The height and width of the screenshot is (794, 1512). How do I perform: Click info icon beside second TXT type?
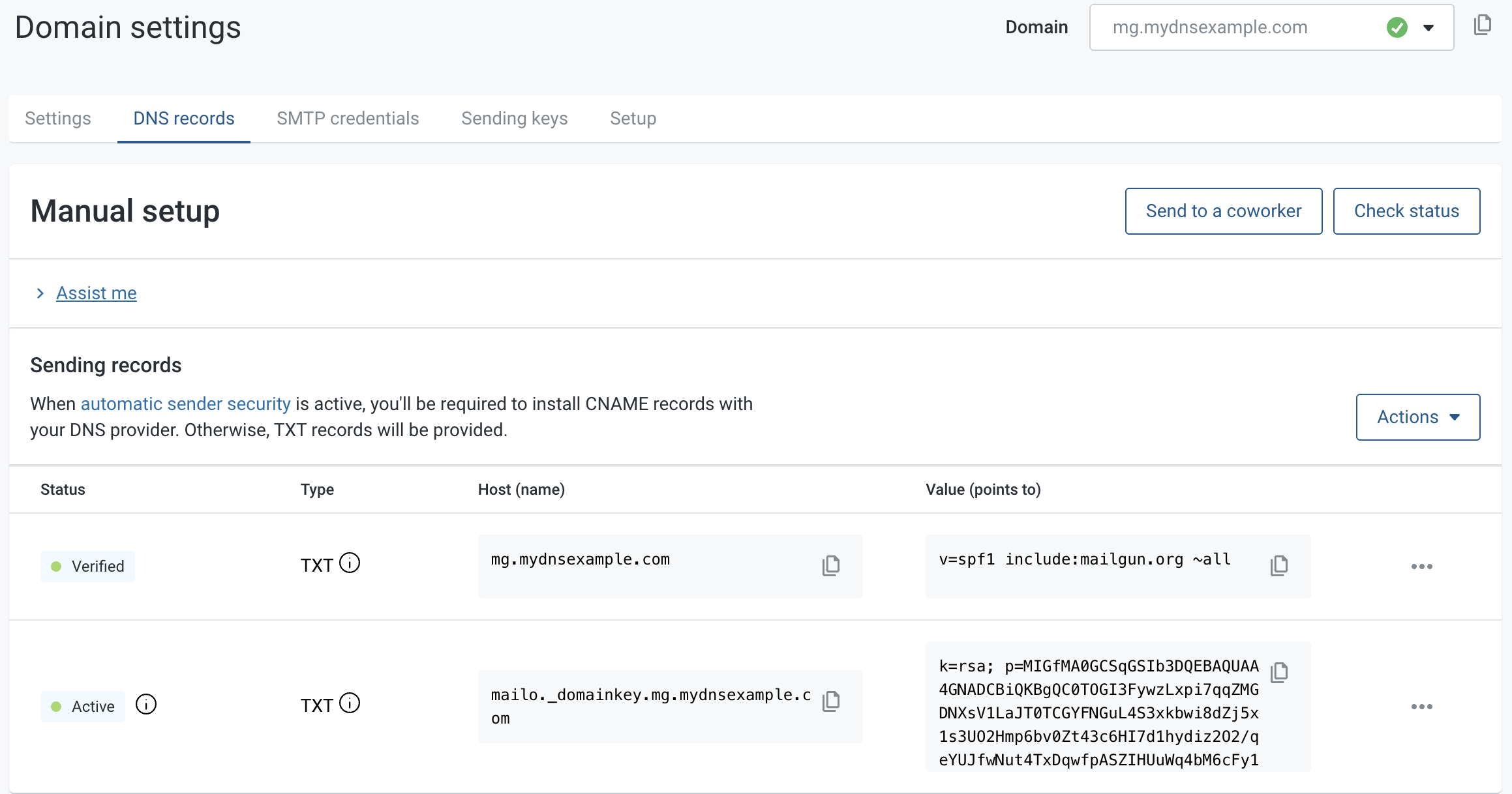pyautogui.click(x=350, y=703)
